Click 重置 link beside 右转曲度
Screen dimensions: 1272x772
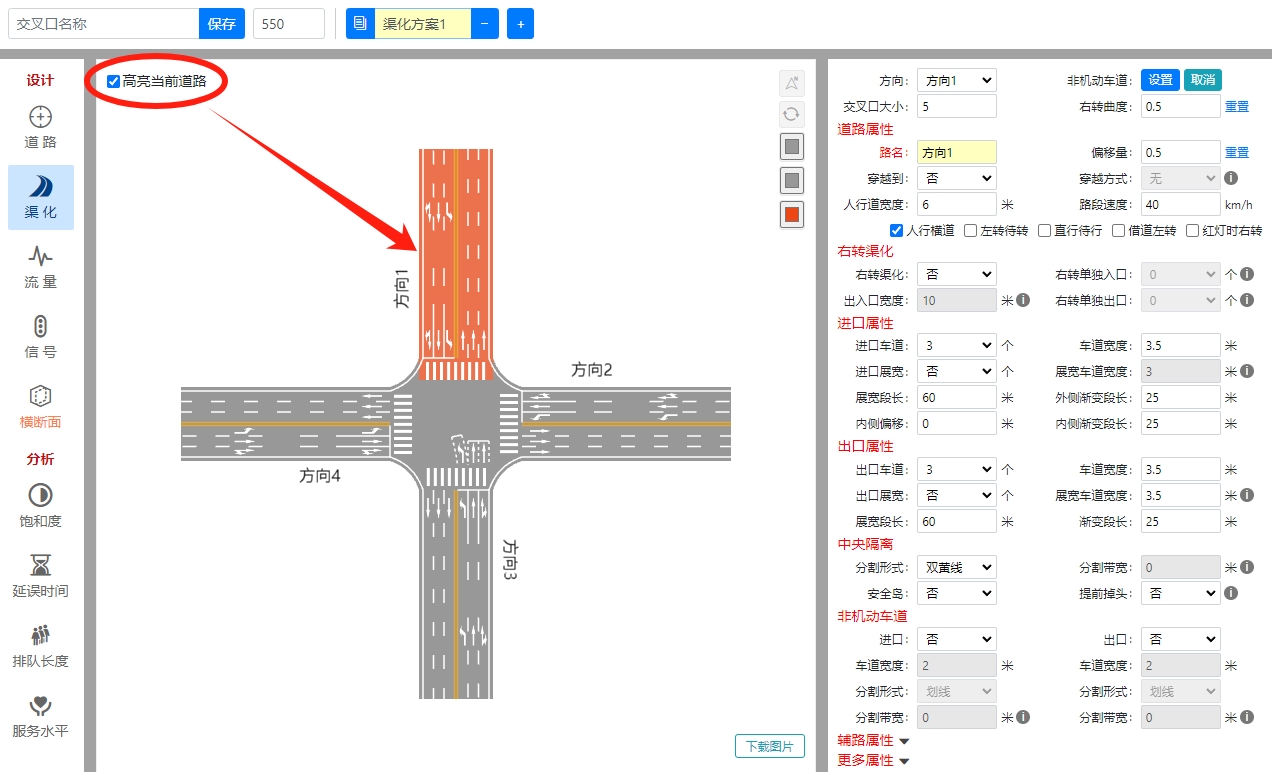1237,106
